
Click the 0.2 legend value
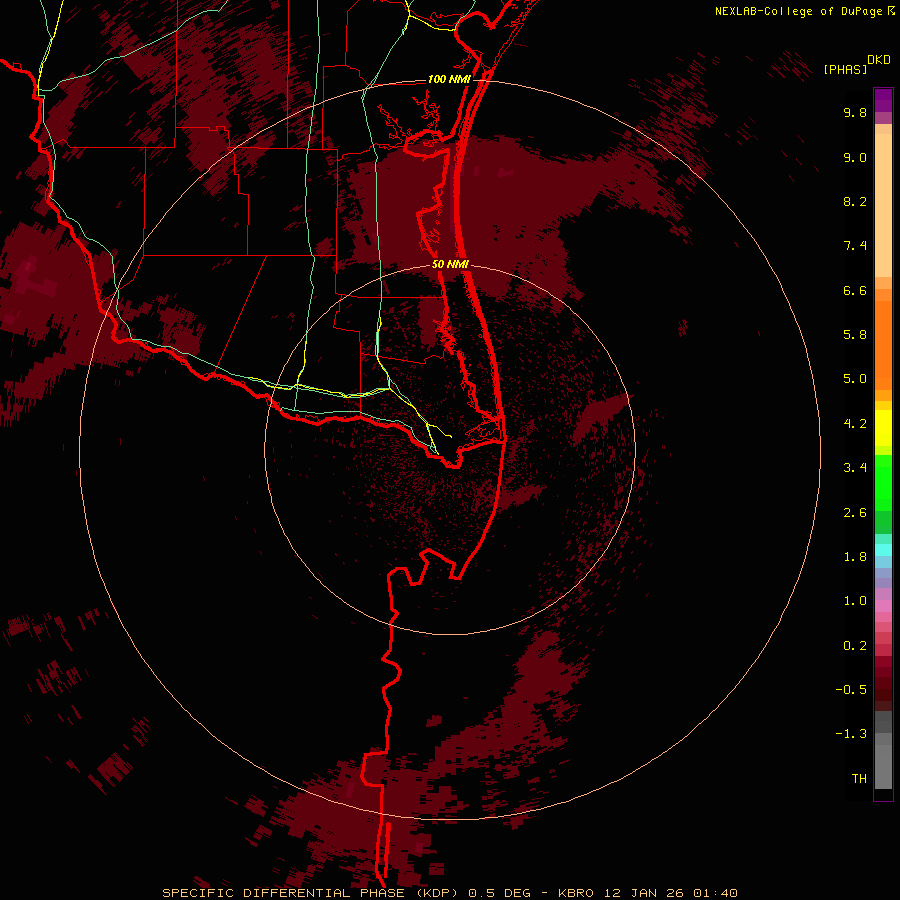pos(855,646)
